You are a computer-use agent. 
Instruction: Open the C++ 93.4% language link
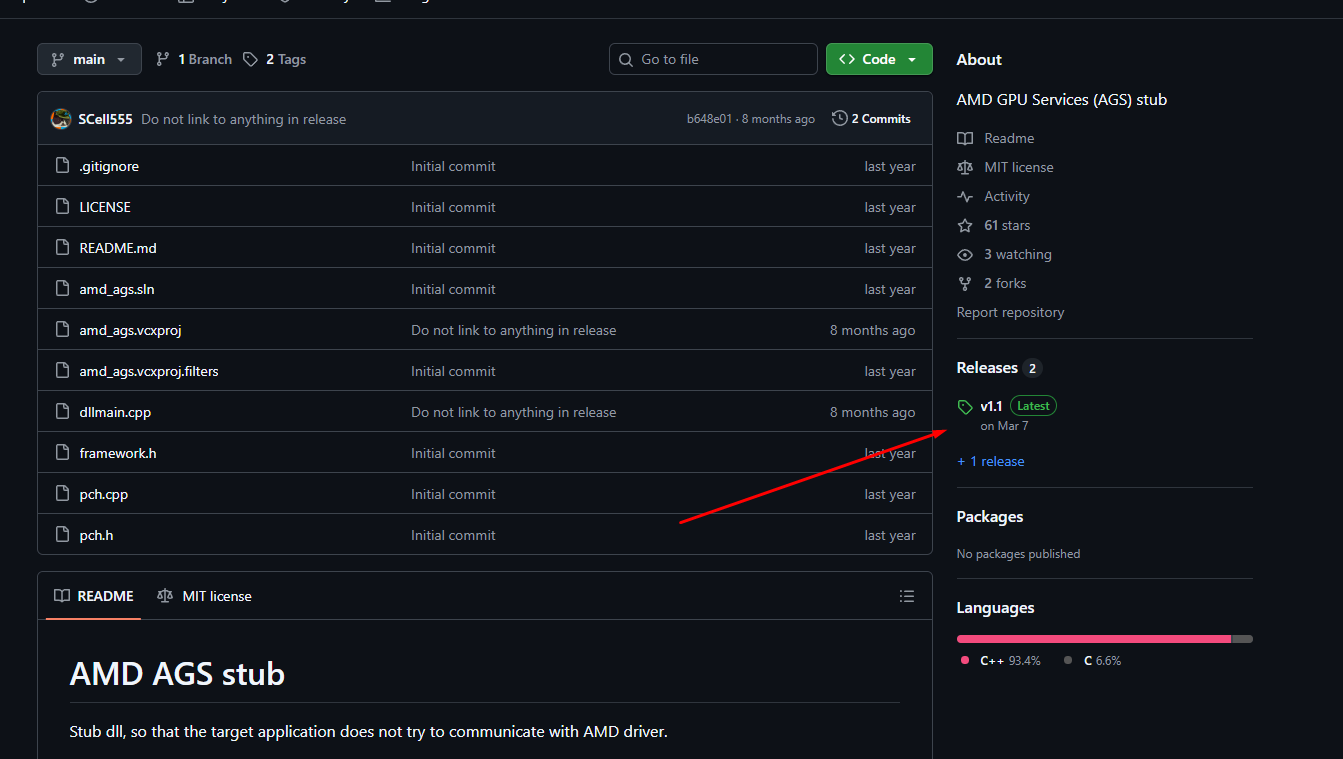point(1001,661)
